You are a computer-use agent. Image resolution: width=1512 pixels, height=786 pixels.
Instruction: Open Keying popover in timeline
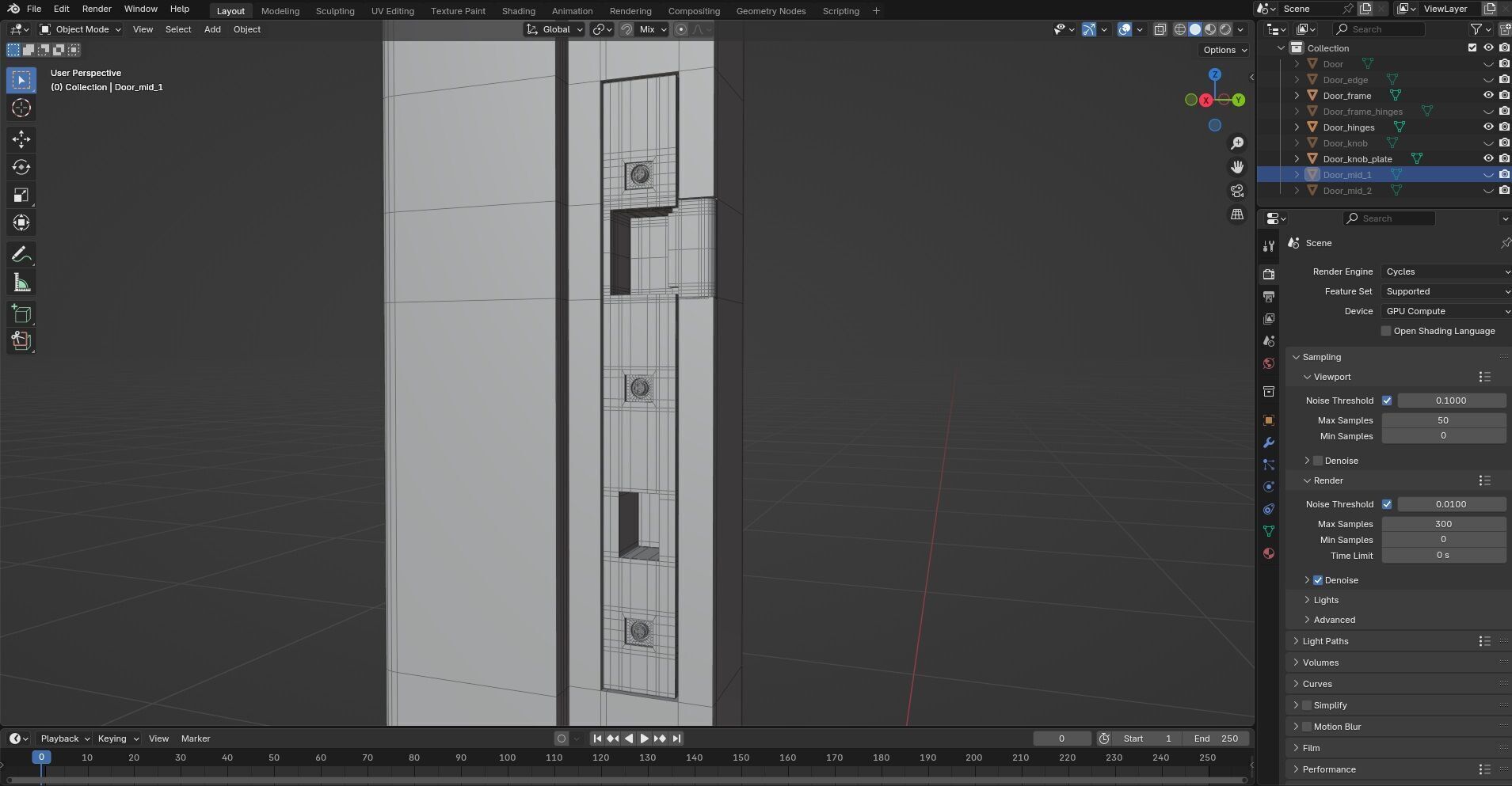click(117, 739)
